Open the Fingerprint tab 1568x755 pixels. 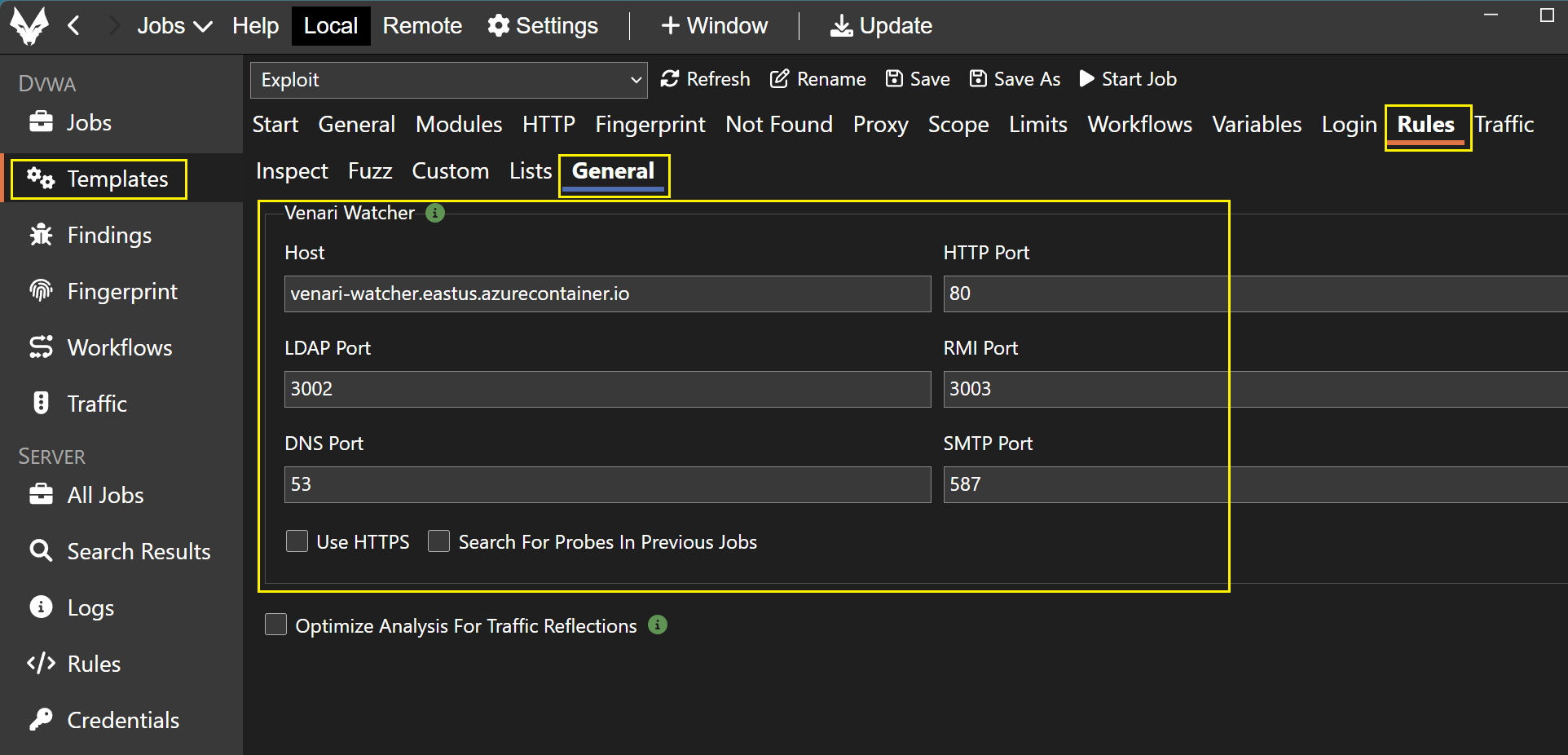(650, 125)
